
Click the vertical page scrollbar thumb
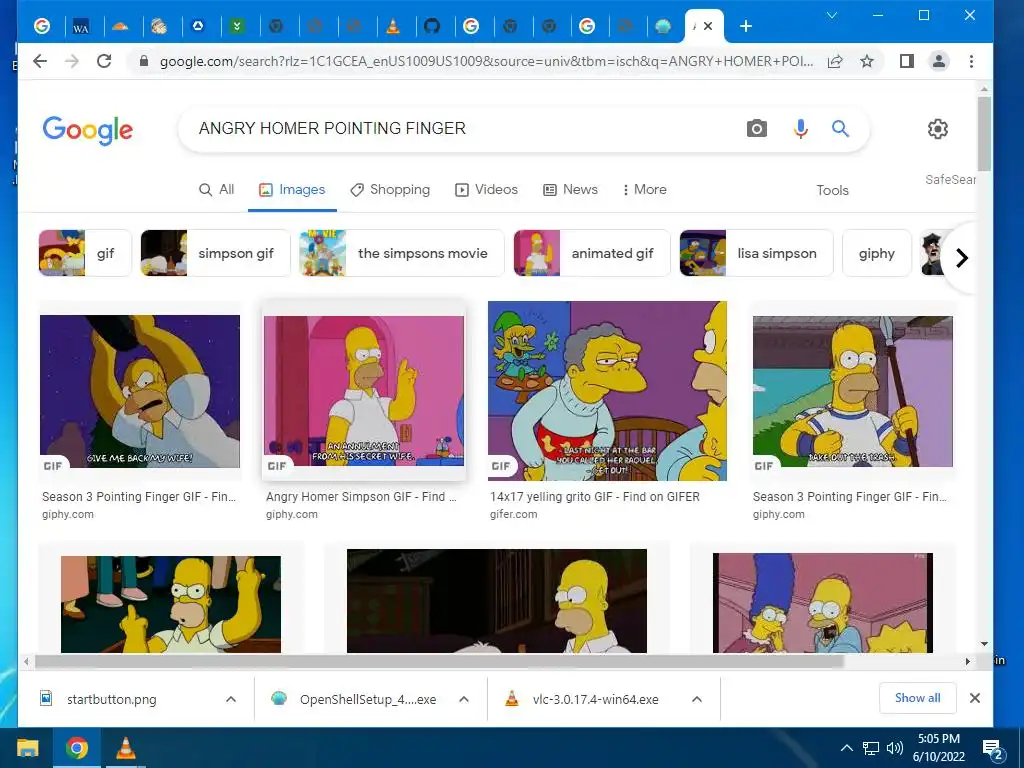(984, 134)
